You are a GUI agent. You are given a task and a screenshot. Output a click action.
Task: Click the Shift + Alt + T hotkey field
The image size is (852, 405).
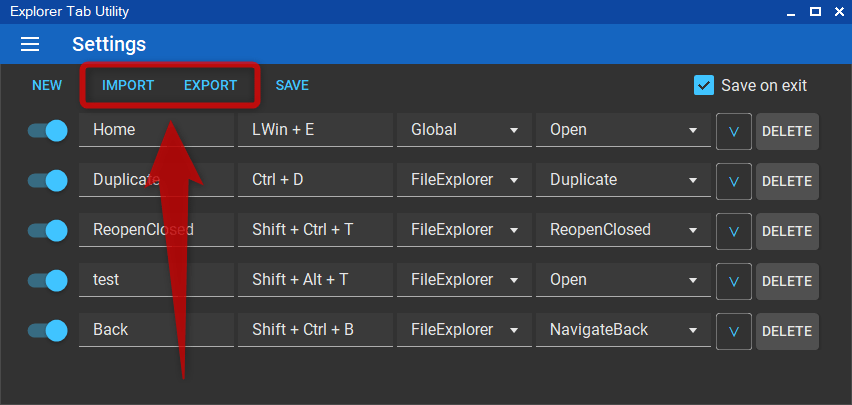pos(315,280)
